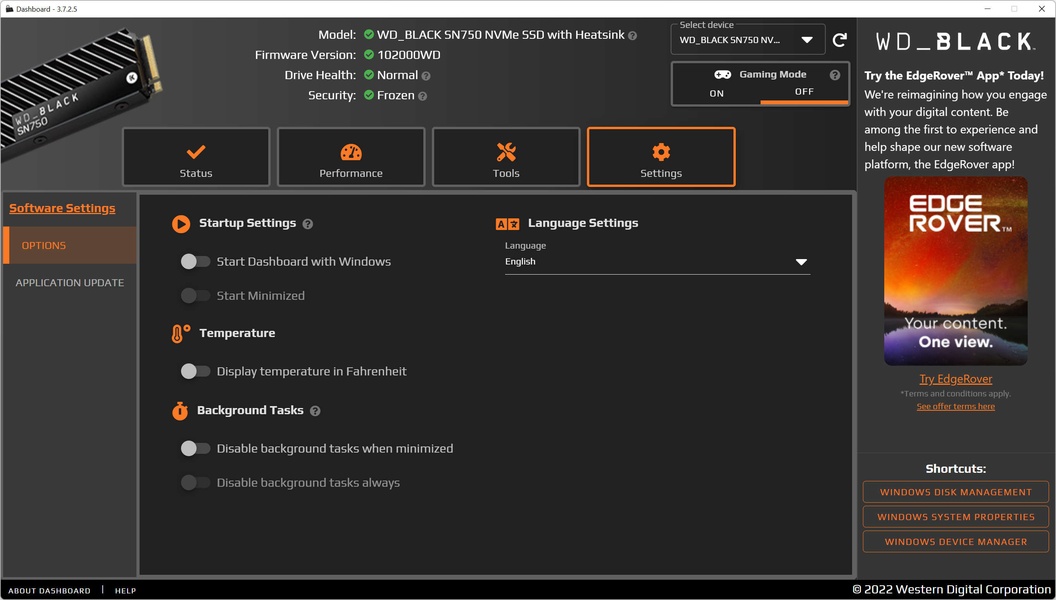Toggle Disable background tasks when minimized

[195, 449]
